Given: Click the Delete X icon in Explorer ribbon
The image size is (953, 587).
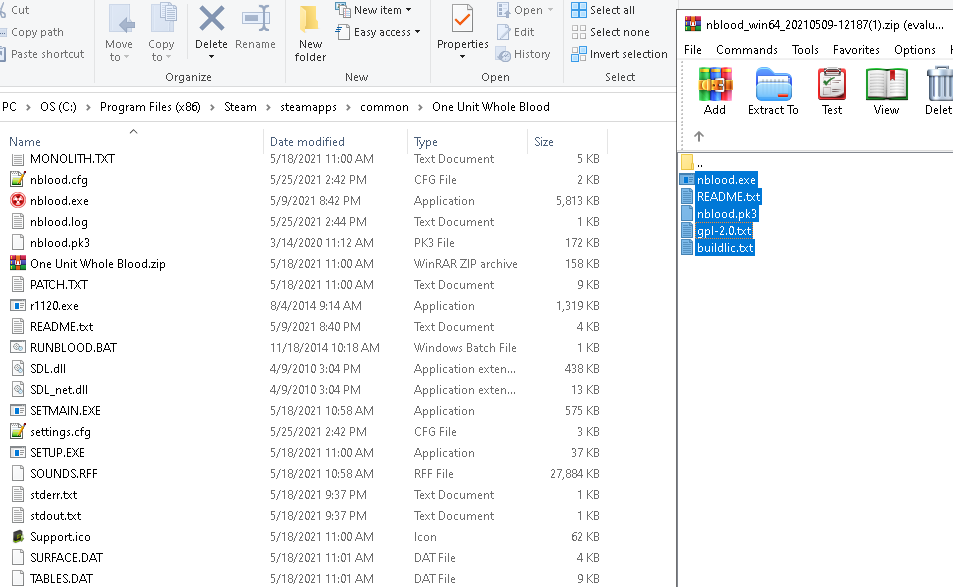Looking at the screenshot, I should 212,19.
